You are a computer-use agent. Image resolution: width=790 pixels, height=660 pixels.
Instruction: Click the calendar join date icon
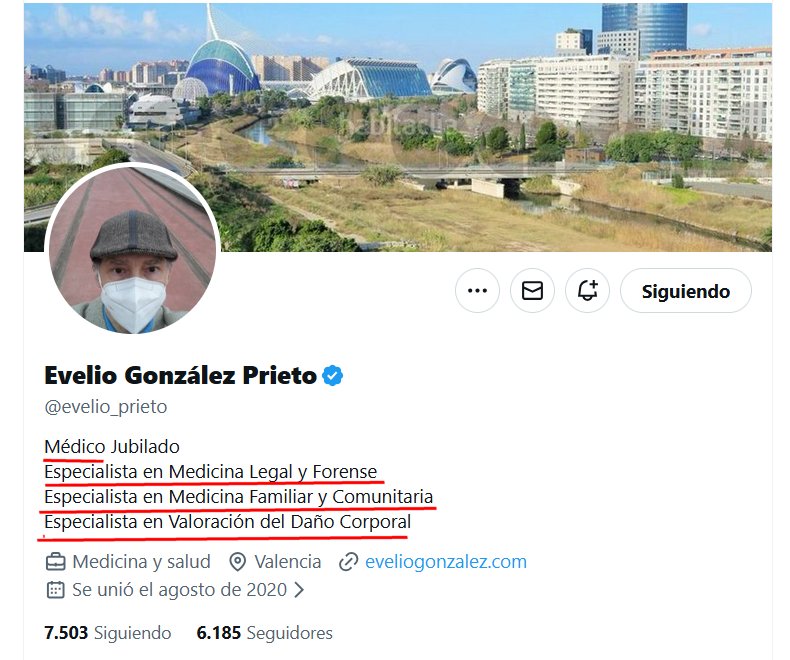pos(55,589)
